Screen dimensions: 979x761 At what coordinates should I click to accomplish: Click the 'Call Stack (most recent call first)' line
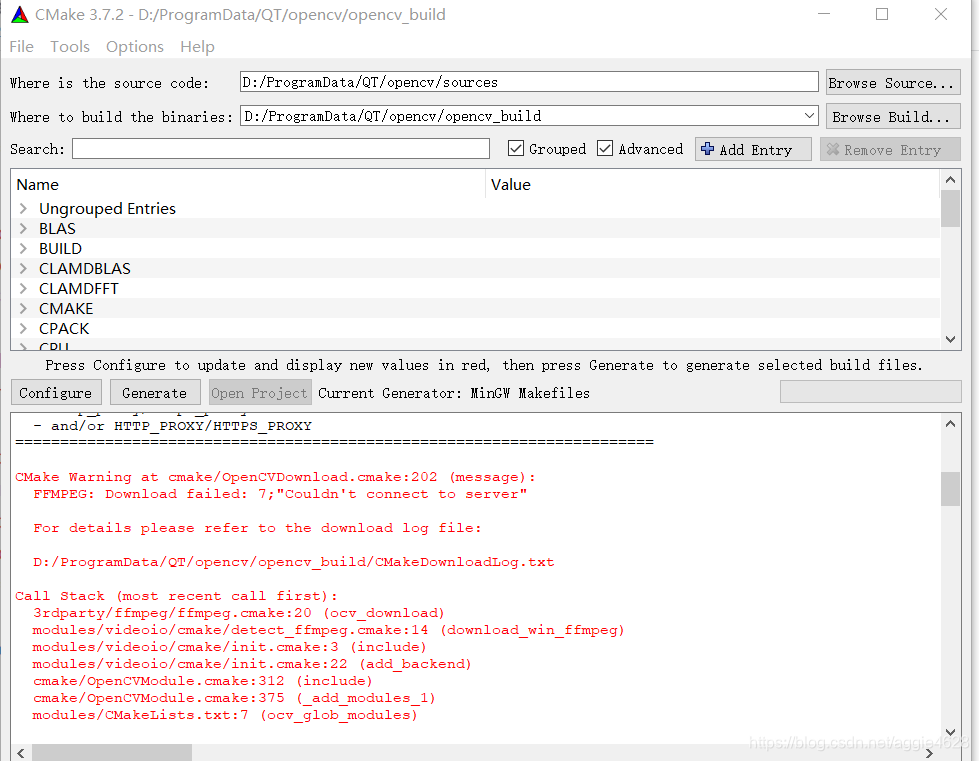tap(176, 596)
